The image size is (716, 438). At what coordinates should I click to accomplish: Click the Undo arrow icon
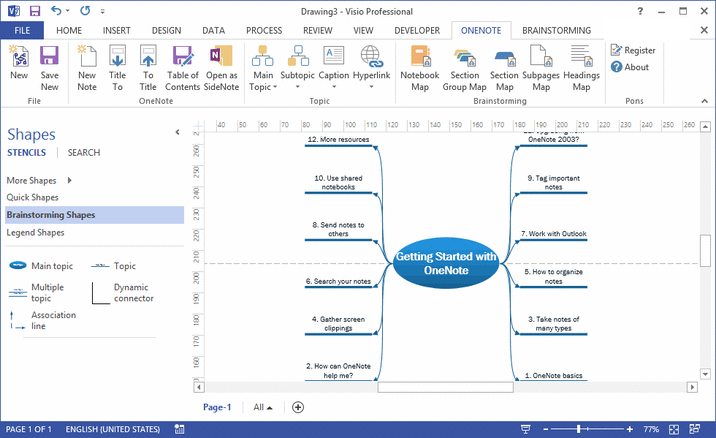pos(56,11)
